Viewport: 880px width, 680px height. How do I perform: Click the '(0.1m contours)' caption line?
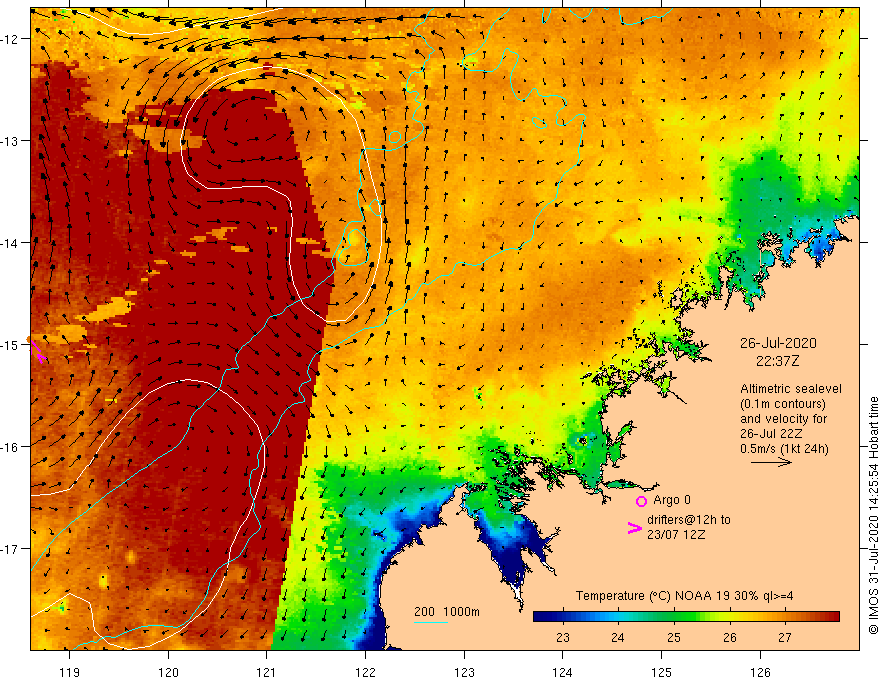pos(783,403)
